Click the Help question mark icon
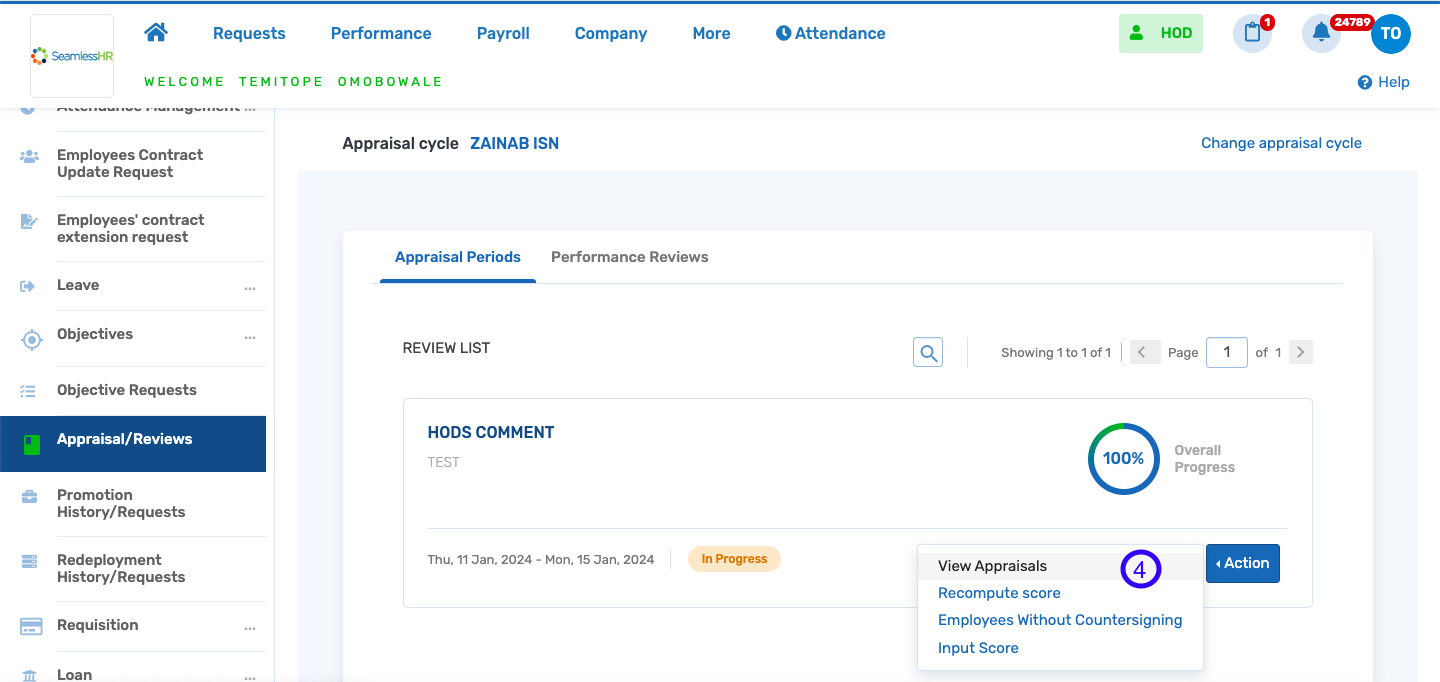Screen dimensions: 1440x682 (1365, 82)
